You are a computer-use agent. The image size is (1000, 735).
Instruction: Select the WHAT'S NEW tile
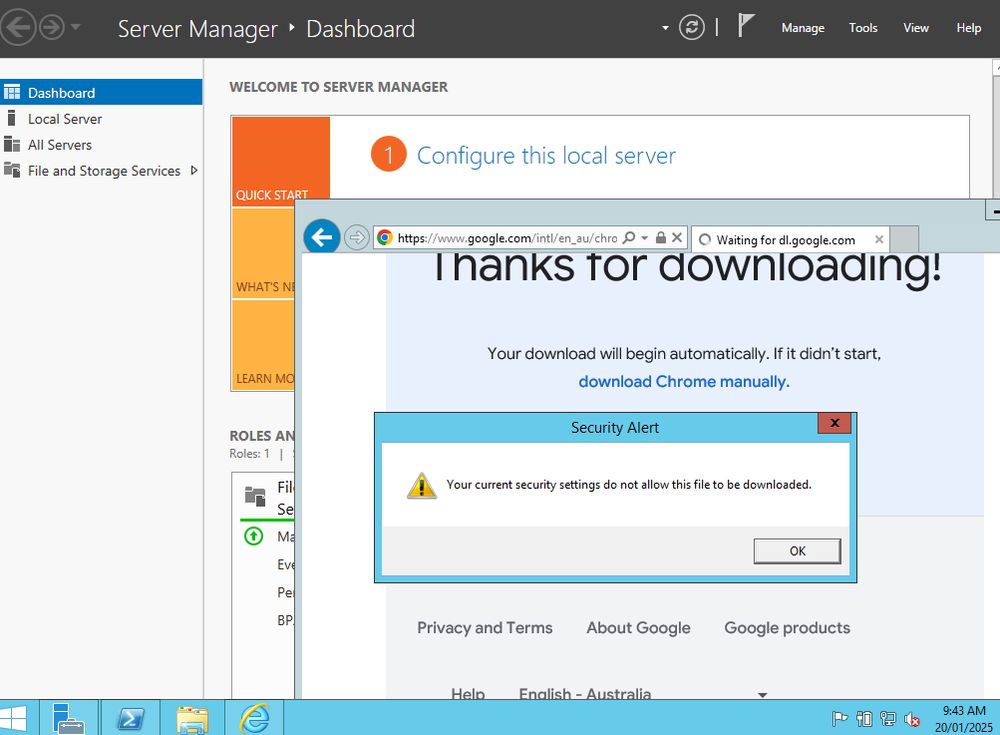(264, 253)
